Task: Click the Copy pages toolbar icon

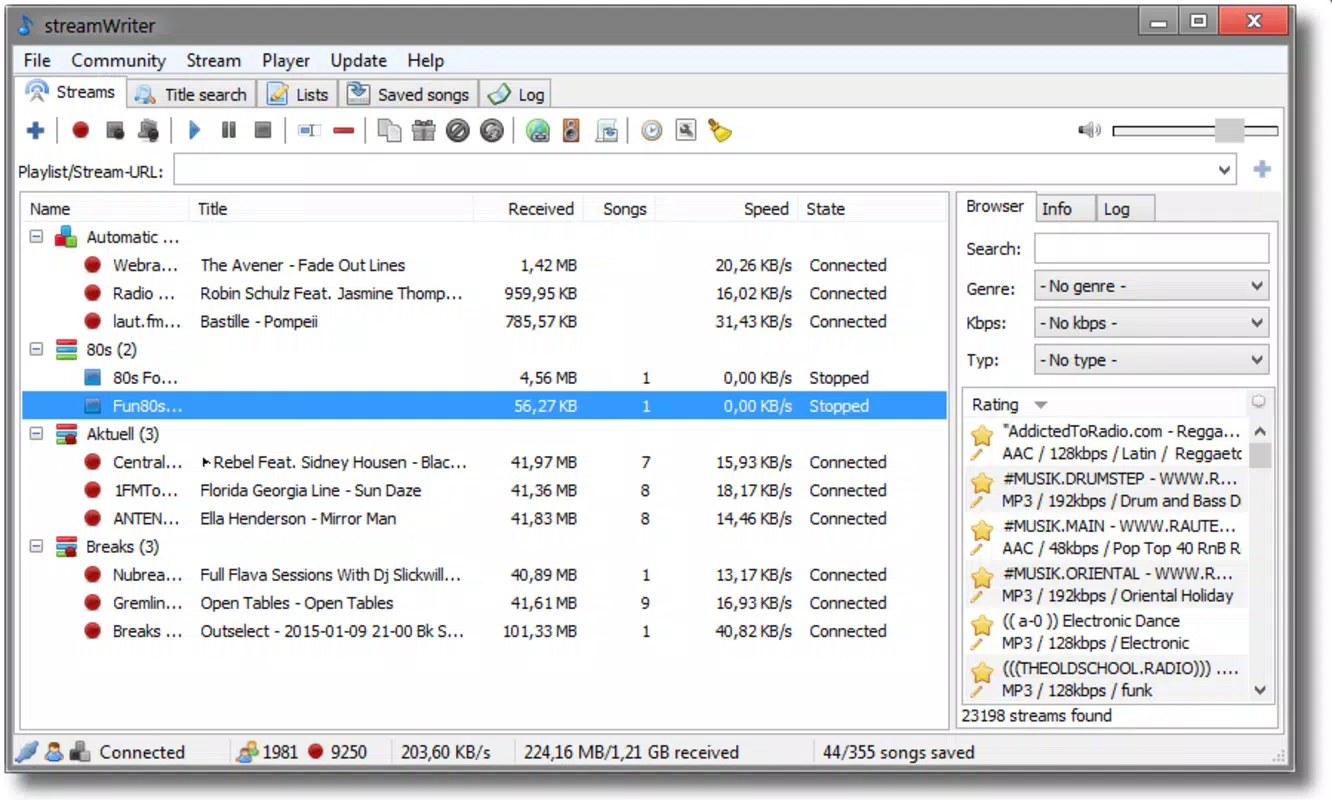Action: pos(389,130)
